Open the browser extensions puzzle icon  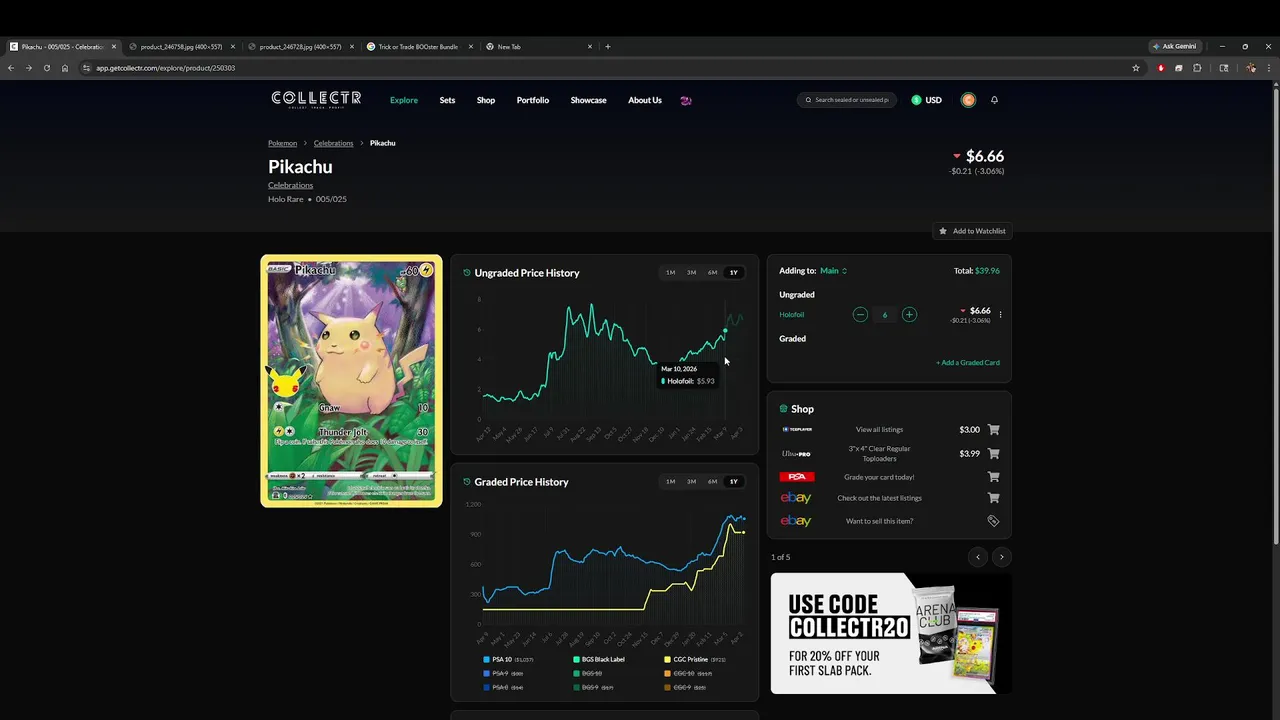click(x=1197, y=68)
